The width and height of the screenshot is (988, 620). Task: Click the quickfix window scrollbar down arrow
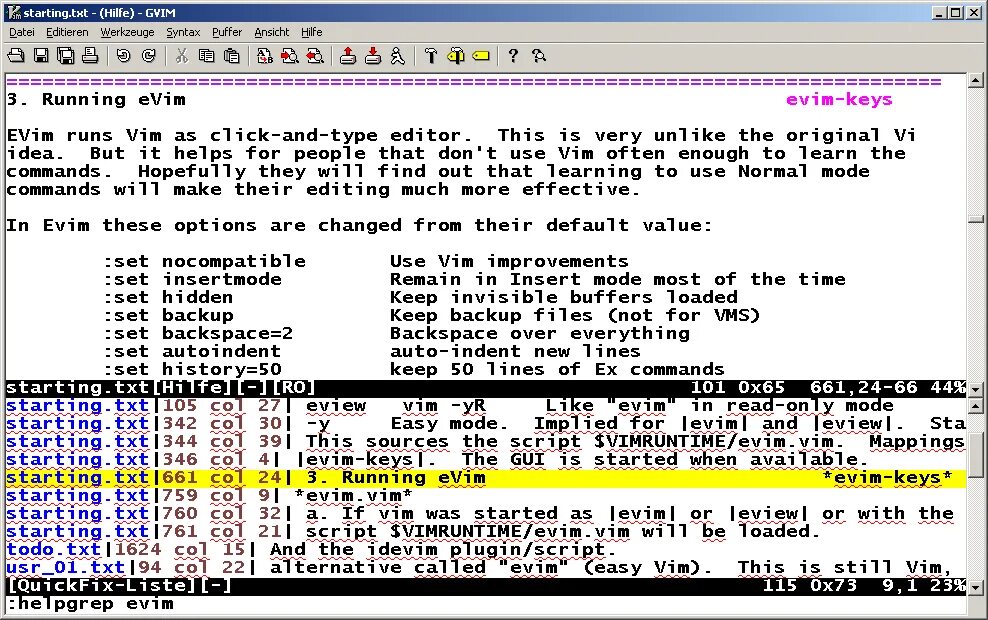975,587
